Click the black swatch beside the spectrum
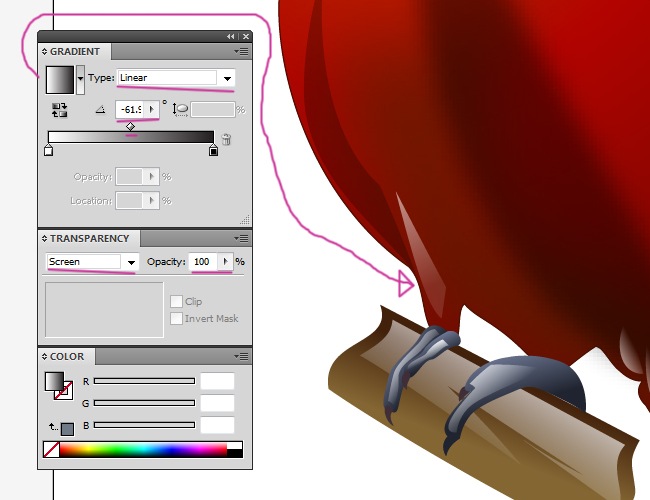 (x=235, y=454)
